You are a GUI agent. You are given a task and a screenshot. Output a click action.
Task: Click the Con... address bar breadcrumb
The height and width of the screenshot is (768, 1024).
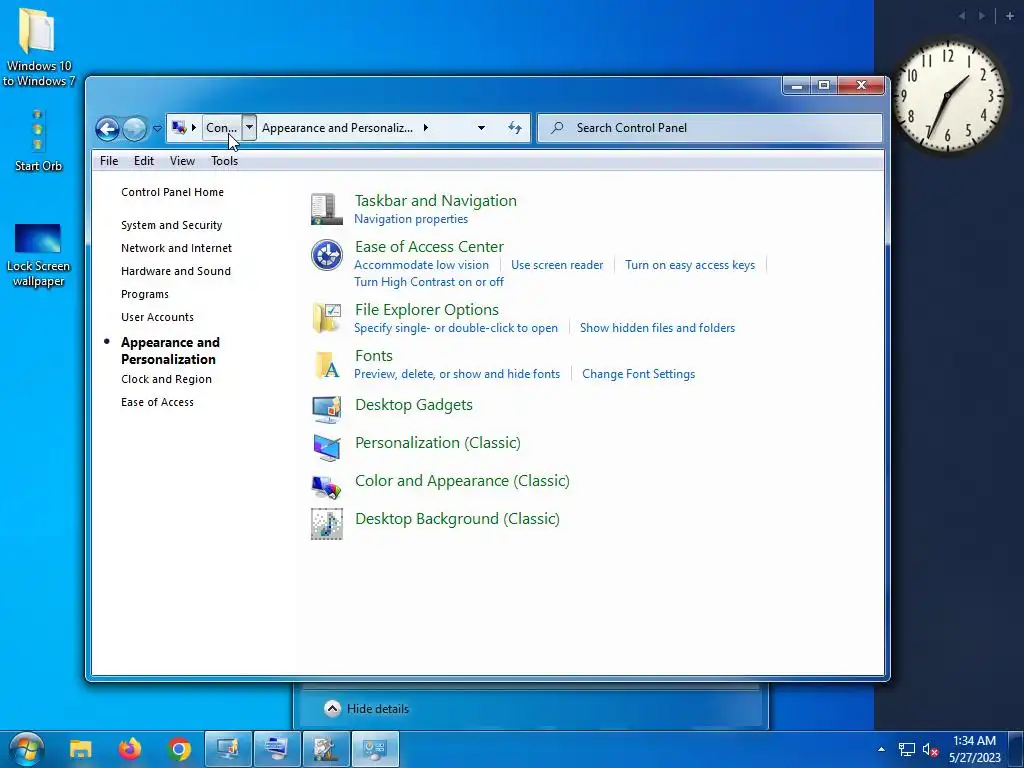pos(221,127)
